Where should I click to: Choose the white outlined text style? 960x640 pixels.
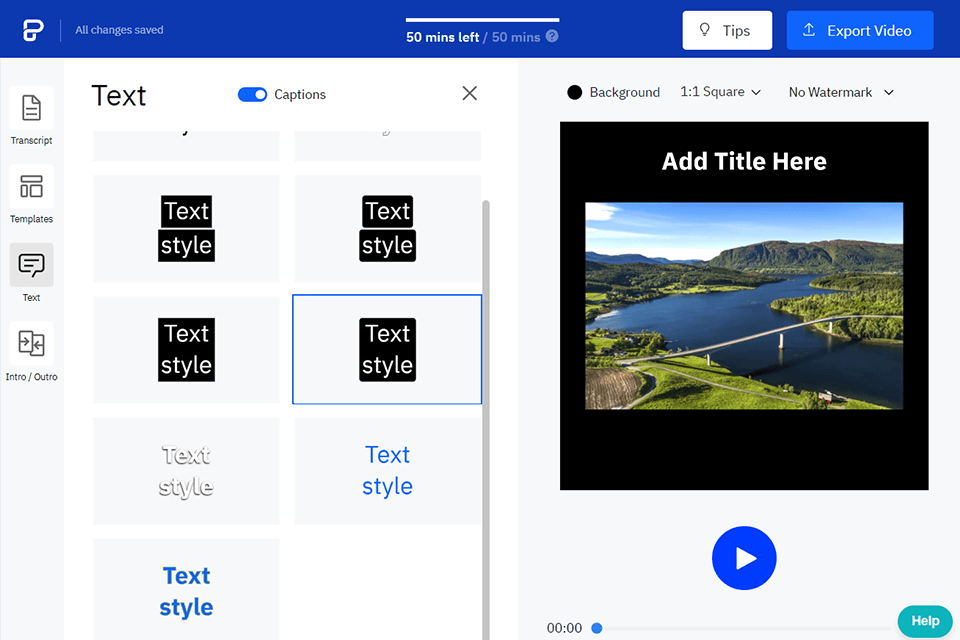(x=186, y=471)
